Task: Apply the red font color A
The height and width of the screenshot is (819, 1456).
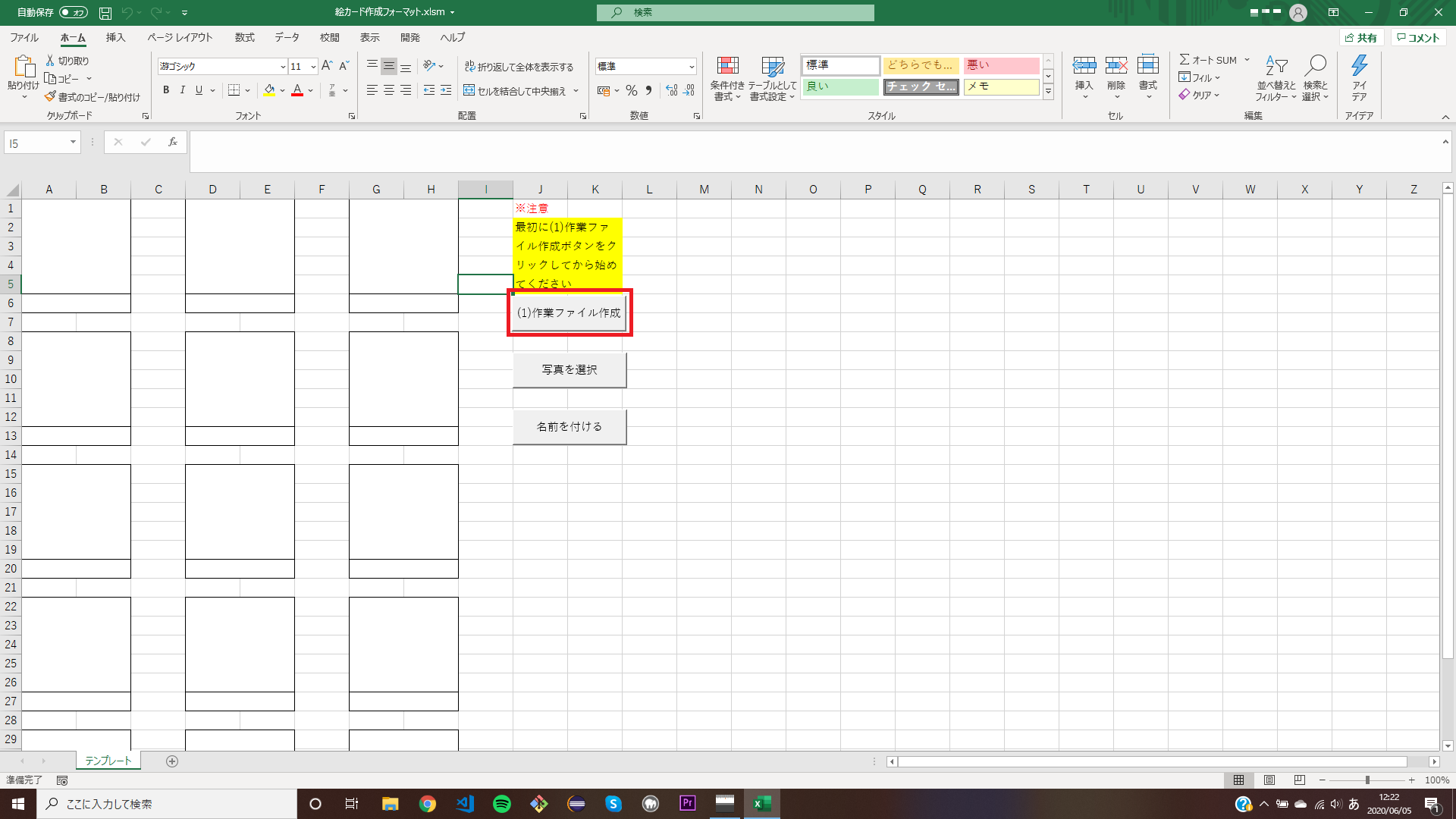Action: [x=297, y=90]
